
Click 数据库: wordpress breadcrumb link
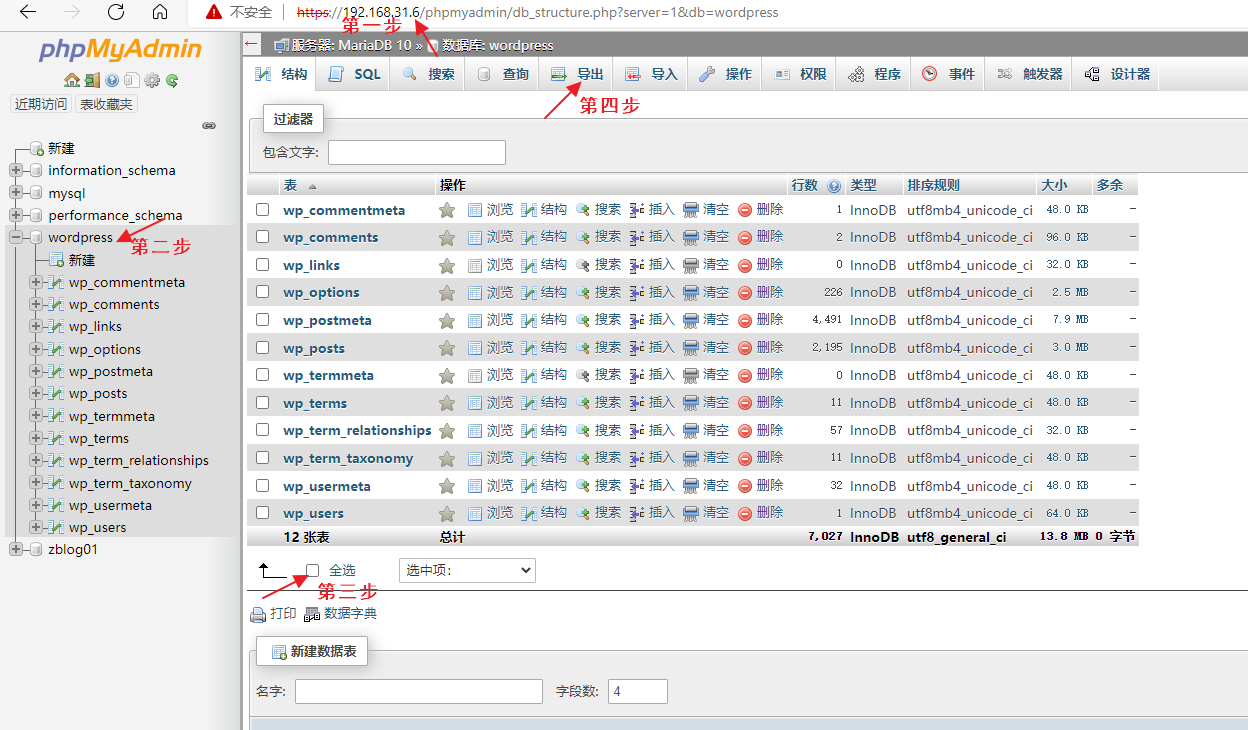click(497, 45)
